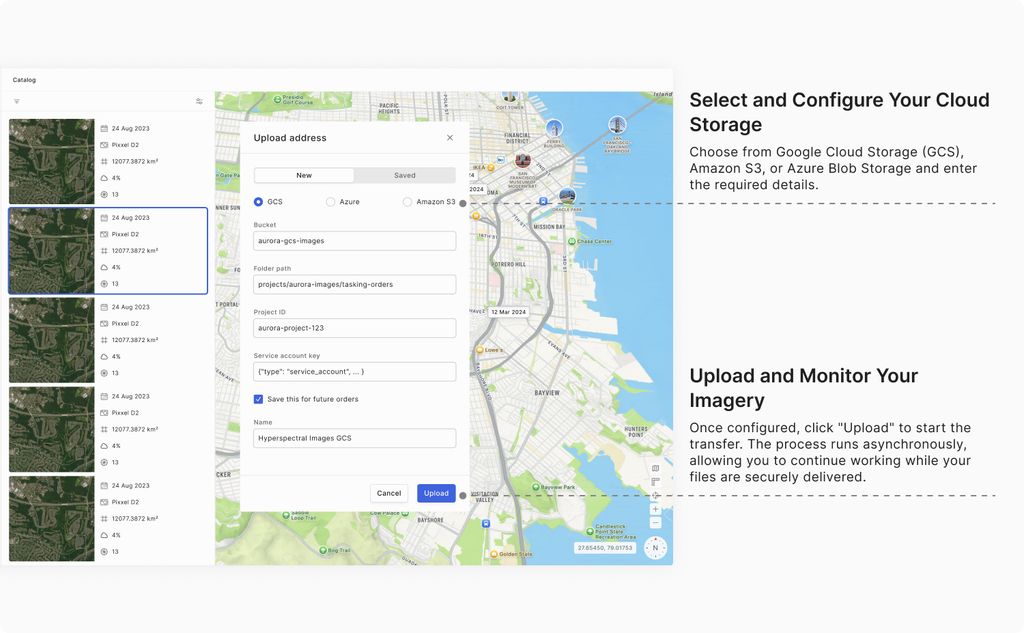Open the first catalog image thumbnail
This screenshot has width=1024, height=633.
[x=52, y=161]
